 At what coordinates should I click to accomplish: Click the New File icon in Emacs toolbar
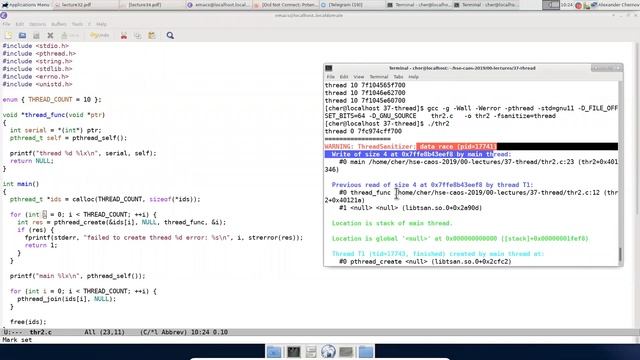click(x=8, y=36)
